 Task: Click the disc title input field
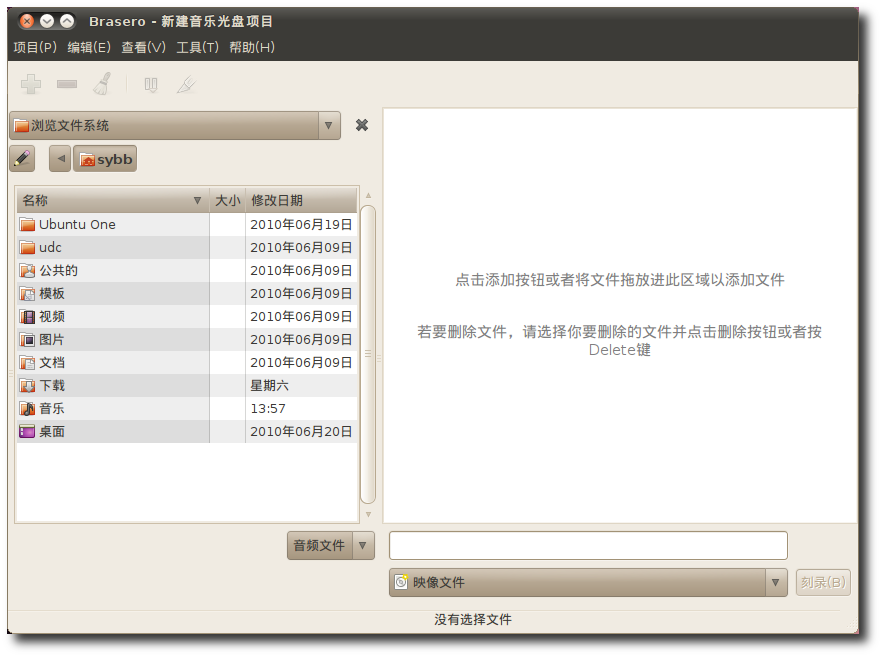(x=588, y=546)
